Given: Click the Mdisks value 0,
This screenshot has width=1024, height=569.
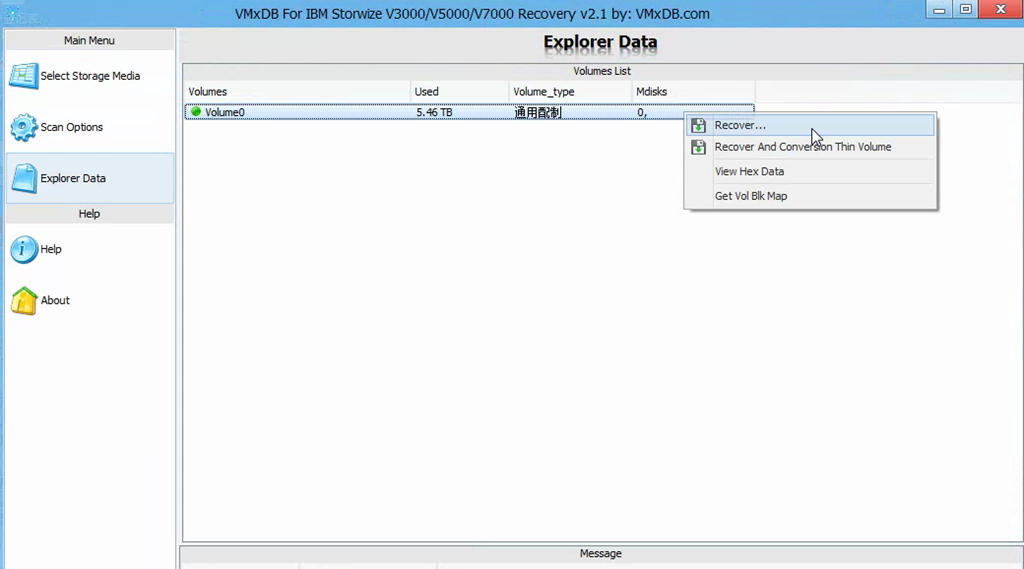Looking at the screenshot, I should [x=642, y=112].
